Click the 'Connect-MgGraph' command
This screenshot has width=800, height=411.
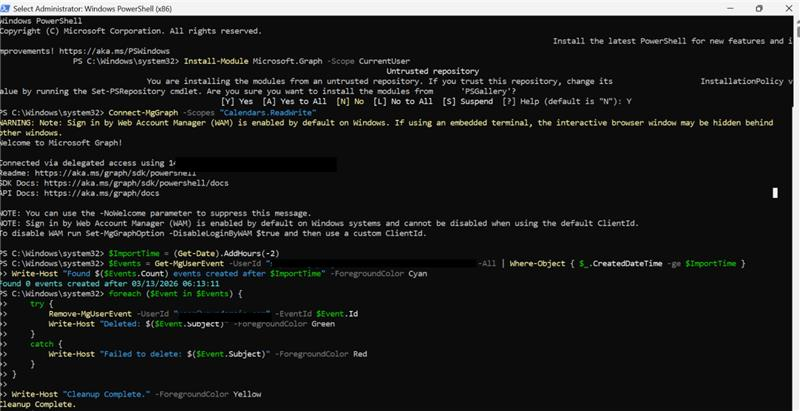point(143,112)
